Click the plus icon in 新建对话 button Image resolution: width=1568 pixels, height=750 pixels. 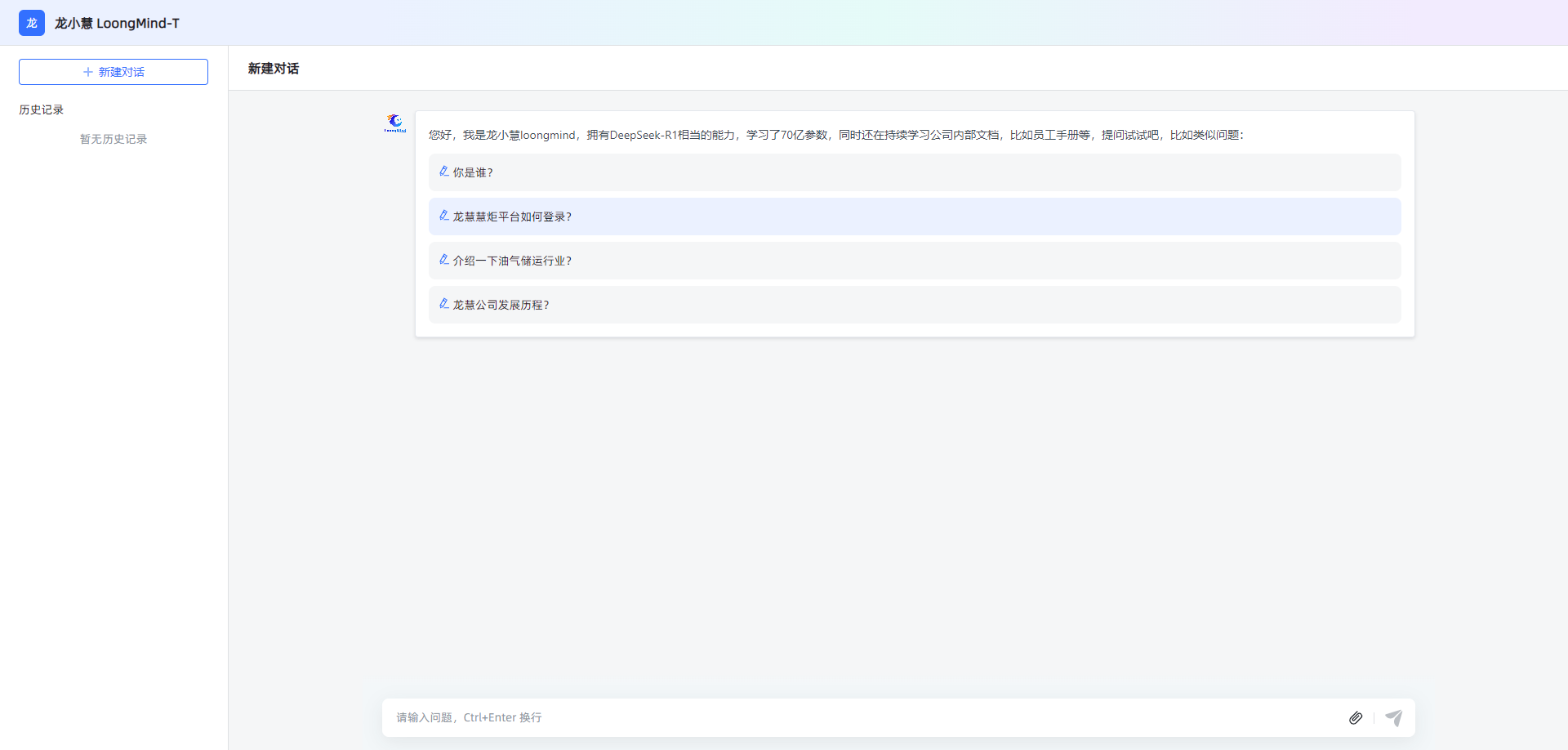click(88, 72)
